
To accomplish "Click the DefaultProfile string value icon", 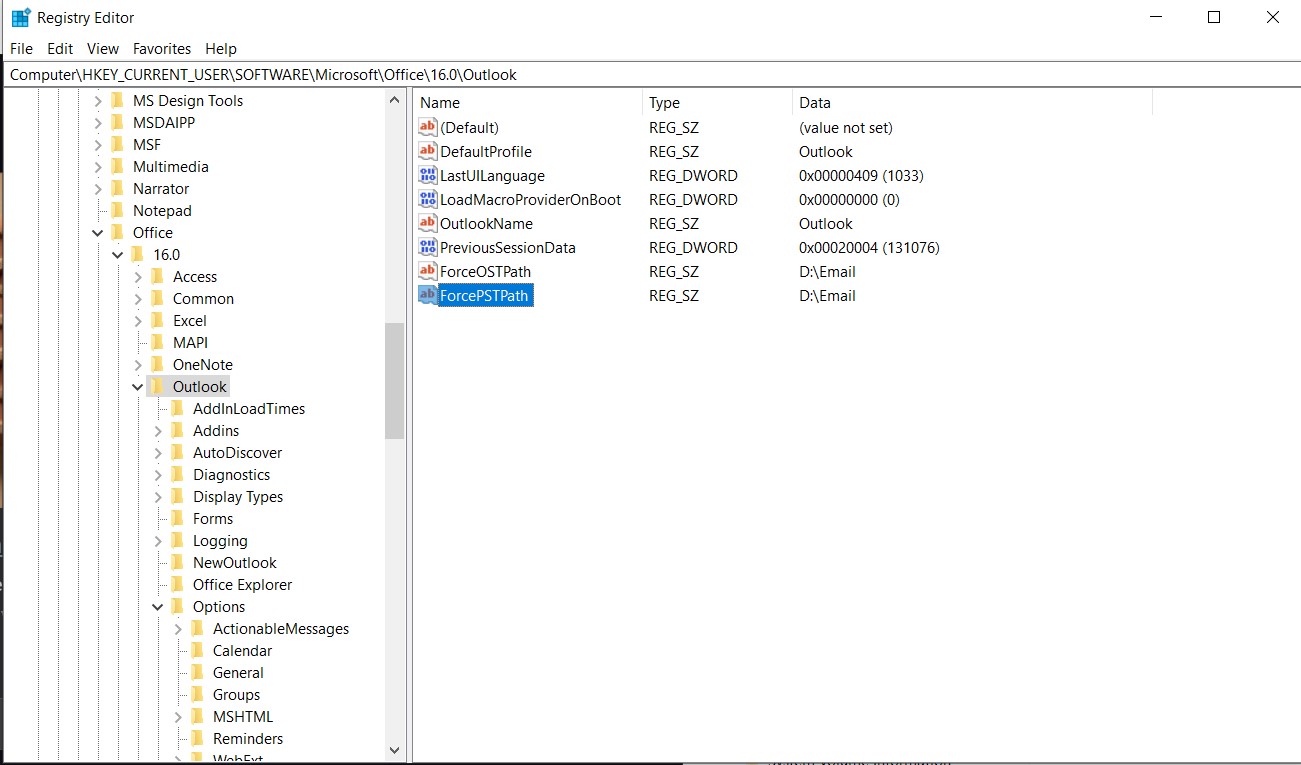I will 428,152.
